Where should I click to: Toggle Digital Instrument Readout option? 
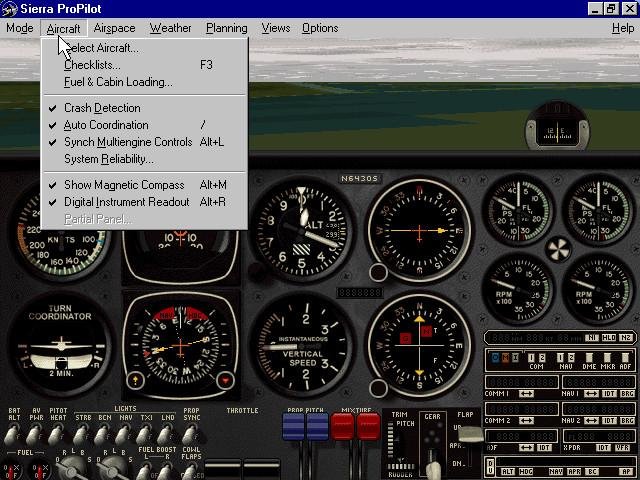(144, 202)
